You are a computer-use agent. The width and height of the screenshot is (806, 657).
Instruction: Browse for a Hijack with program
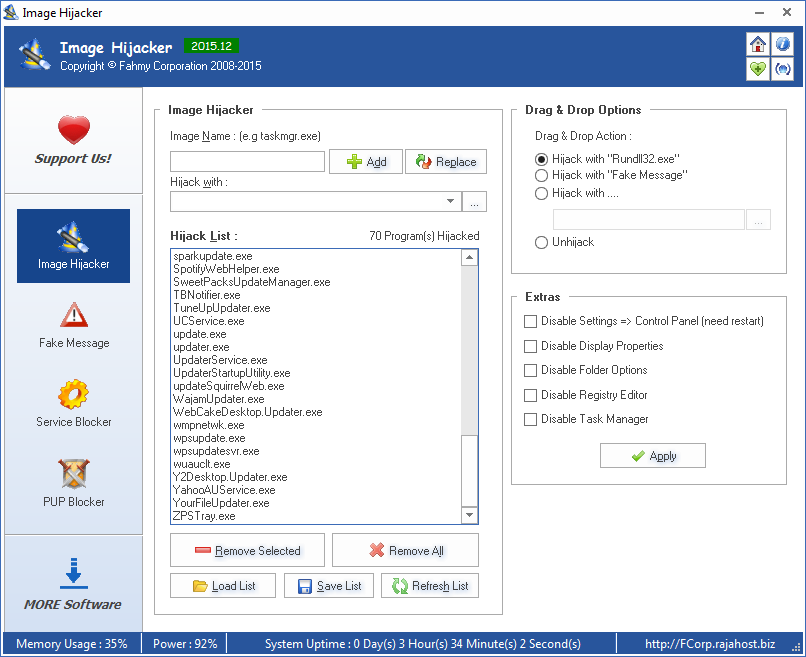coord(474,202)
